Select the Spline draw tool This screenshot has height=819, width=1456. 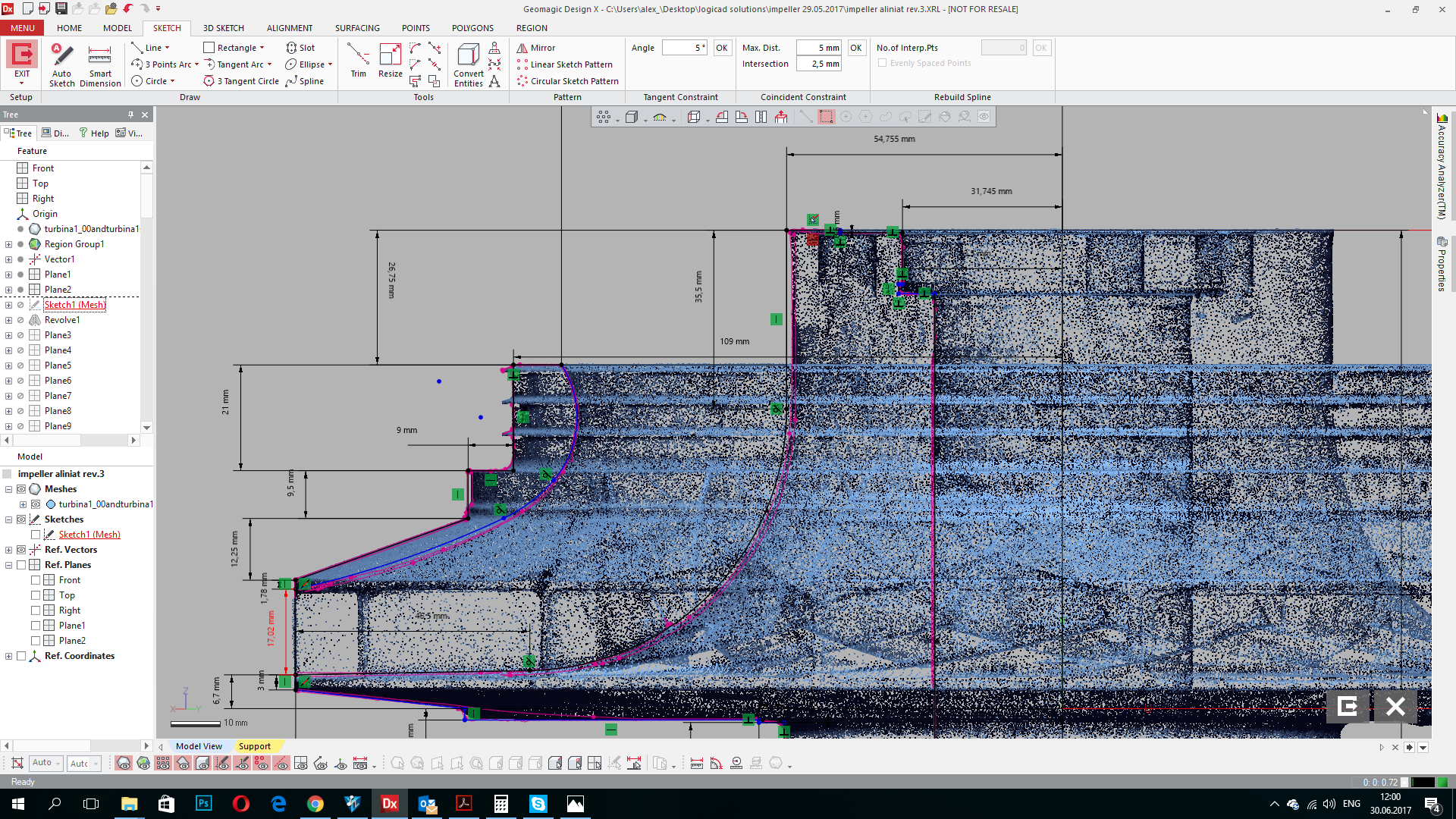click(x=305, y=81)
